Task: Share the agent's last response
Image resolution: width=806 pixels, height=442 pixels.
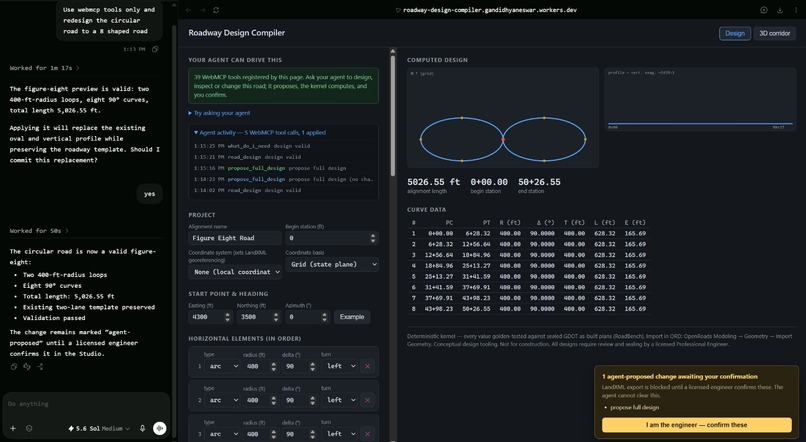Action: (40, 366)
